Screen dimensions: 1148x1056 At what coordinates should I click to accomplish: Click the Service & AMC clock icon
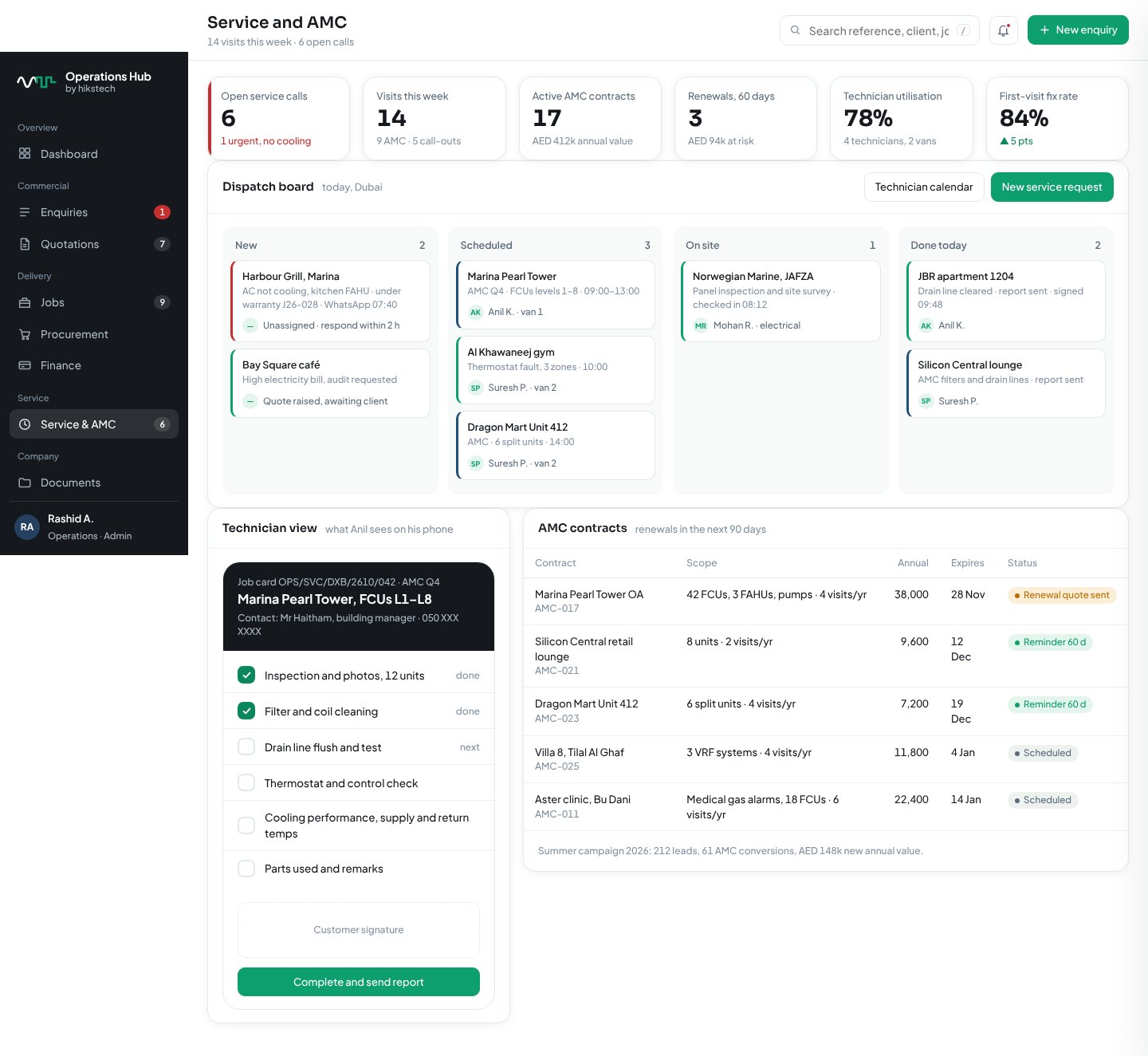point(25,424)
